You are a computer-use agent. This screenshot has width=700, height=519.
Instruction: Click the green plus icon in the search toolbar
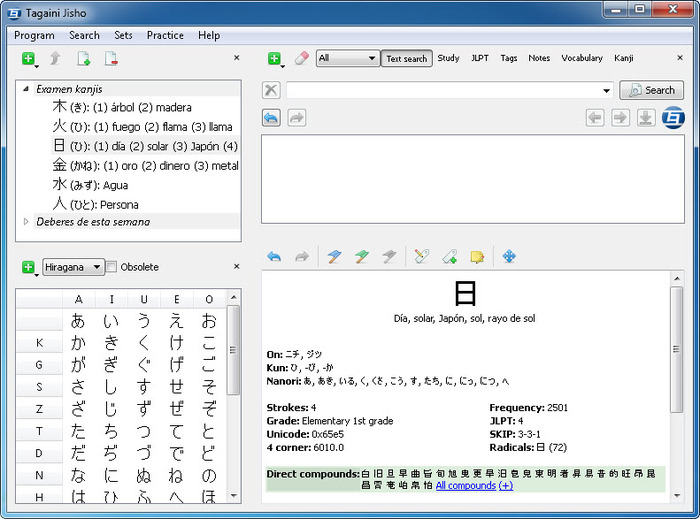click(x=275, y=58)
